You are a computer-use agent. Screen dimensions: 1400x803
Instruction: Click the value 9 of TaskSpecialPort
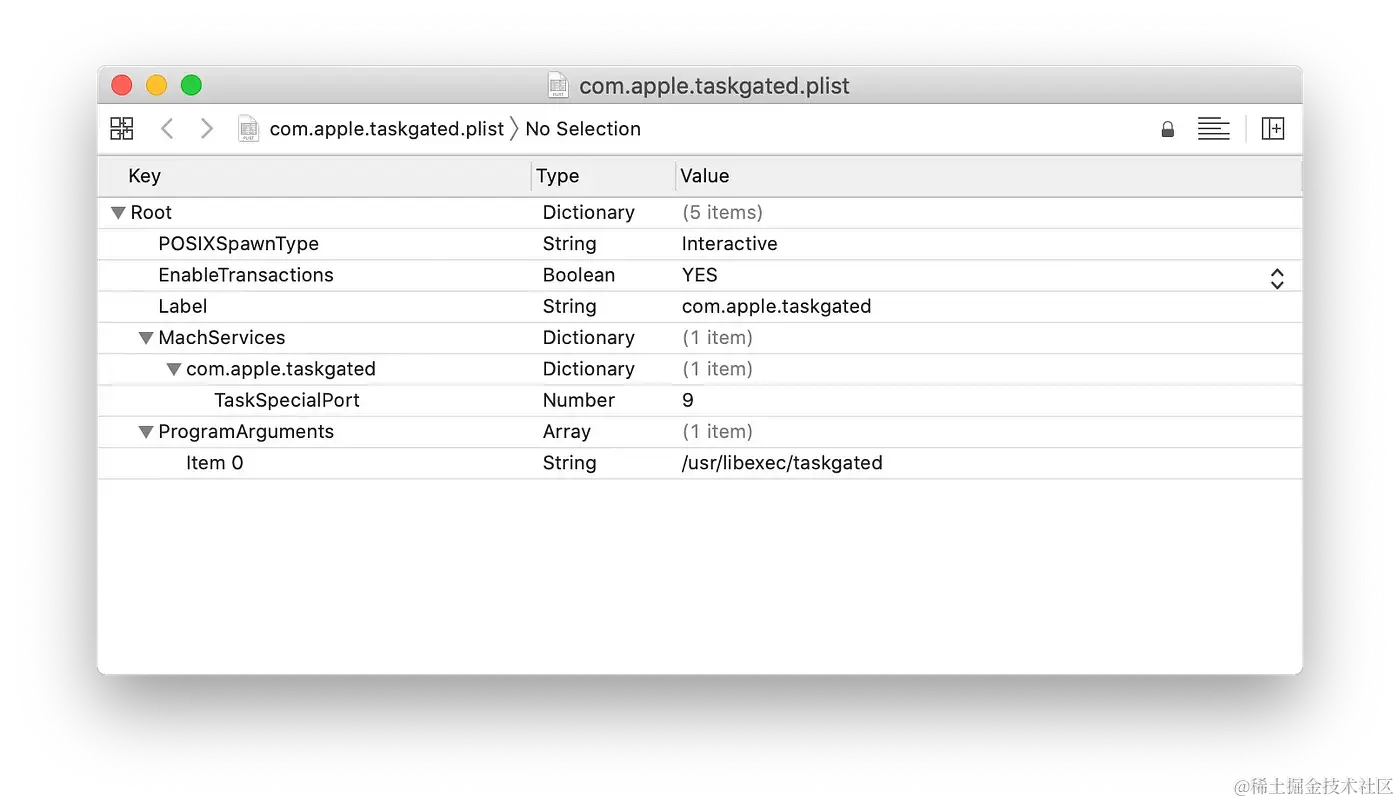(688, 400)
